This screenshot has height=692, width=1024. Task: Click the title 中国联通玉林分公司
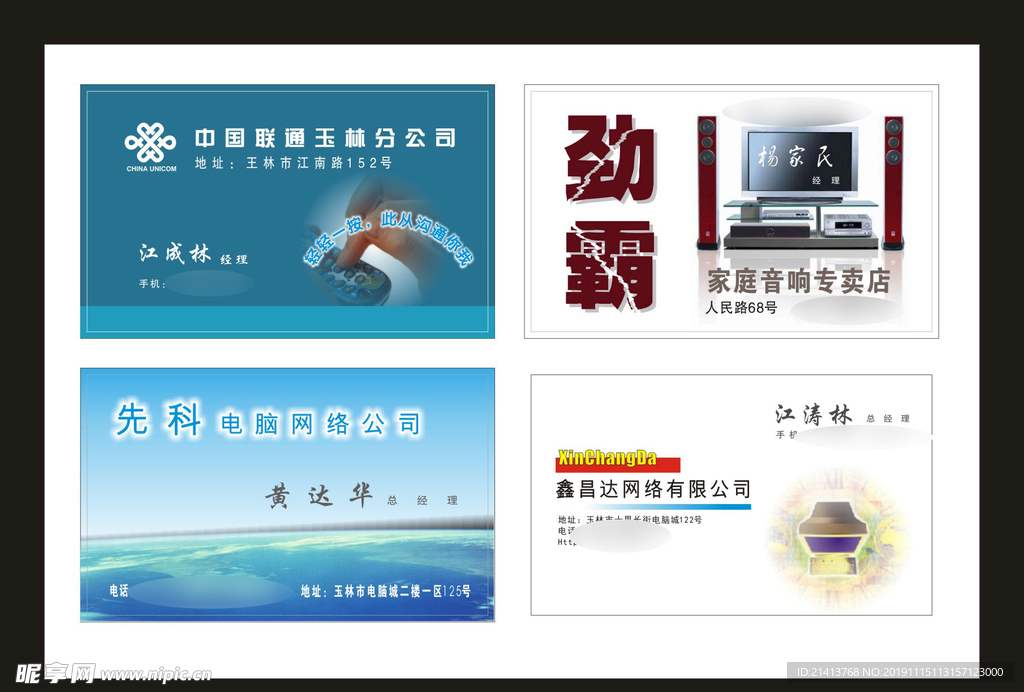pyautogui.click(x=325, y=138)
